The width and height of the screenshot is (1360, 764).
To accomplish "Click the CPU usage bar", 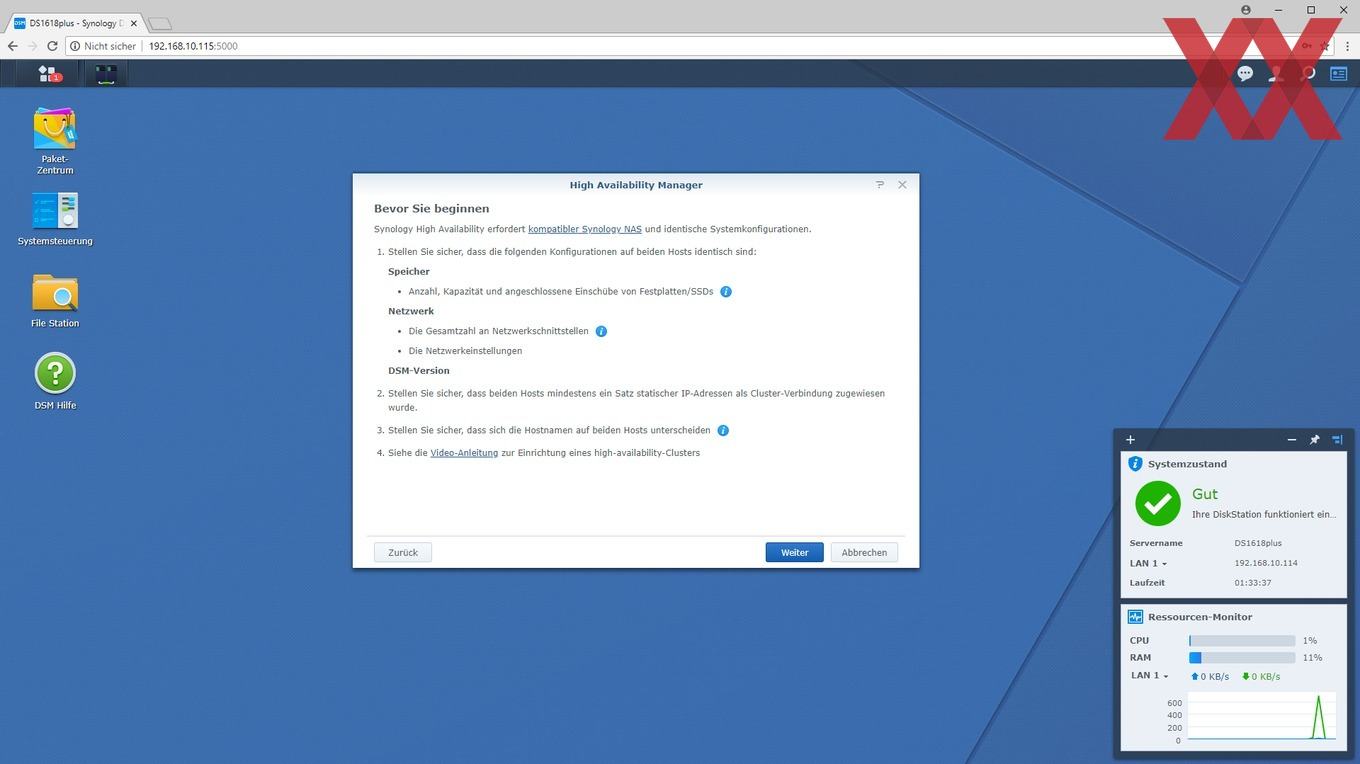I will pyautogui.click(x=1242, y=641).
